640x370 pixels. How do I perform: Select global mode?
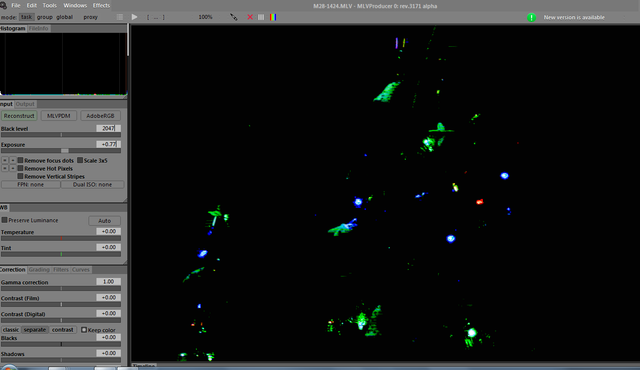tap(64, 17)
